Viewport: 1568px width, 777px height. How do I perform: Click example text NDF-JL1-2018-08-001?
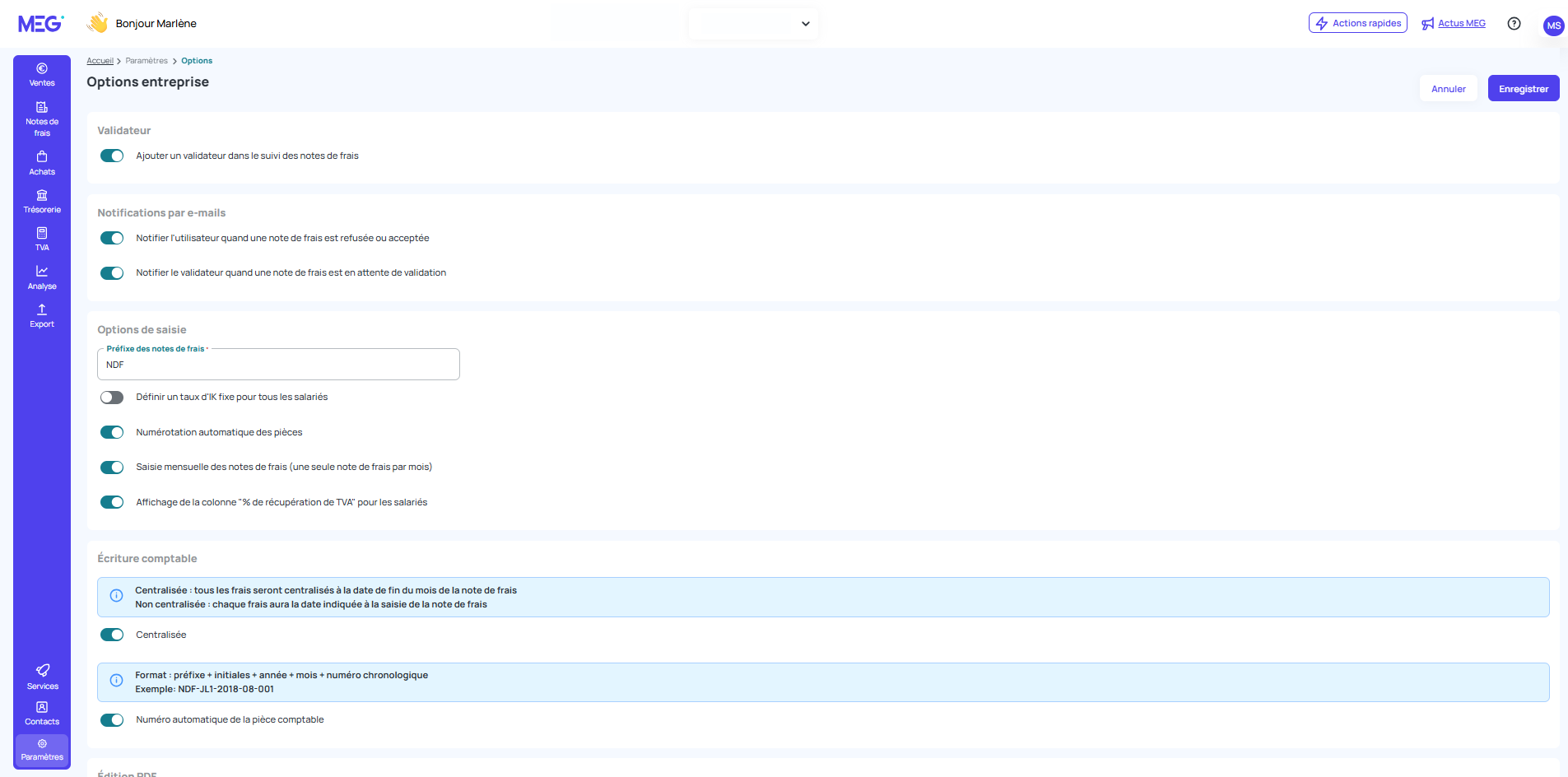tap(226, 690)
